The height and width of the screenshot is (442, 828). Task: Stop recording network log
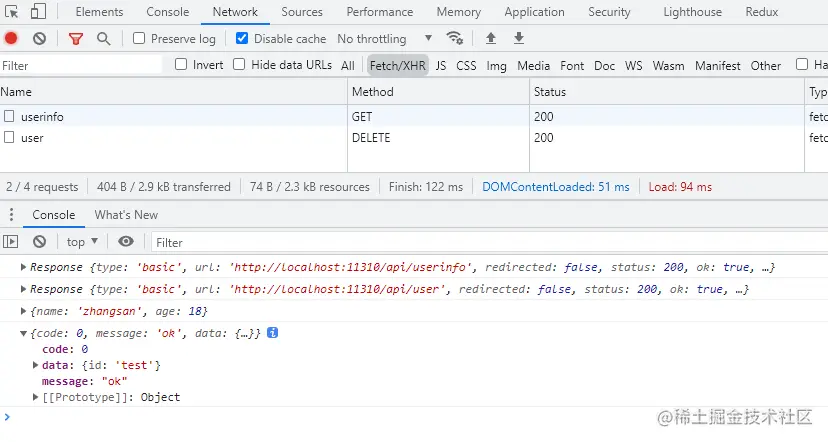[x=11, y=39]
